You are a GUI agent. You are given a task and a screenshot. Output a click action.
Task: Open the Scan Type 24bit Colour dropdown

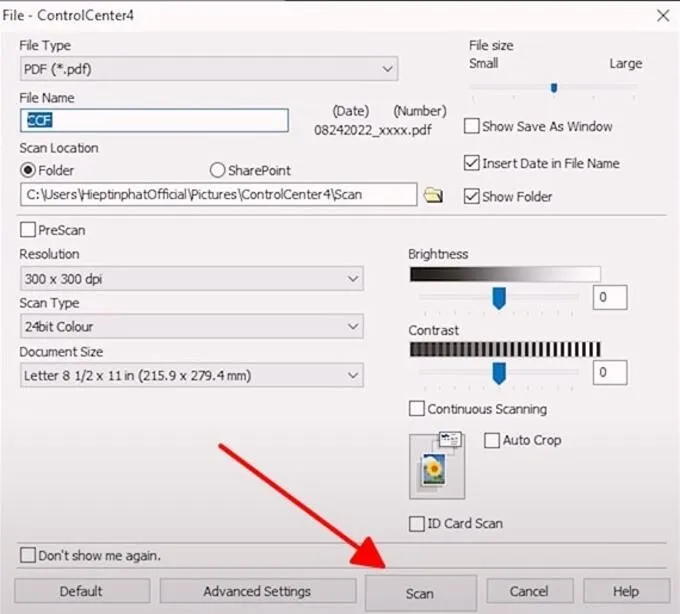(192, 326)
